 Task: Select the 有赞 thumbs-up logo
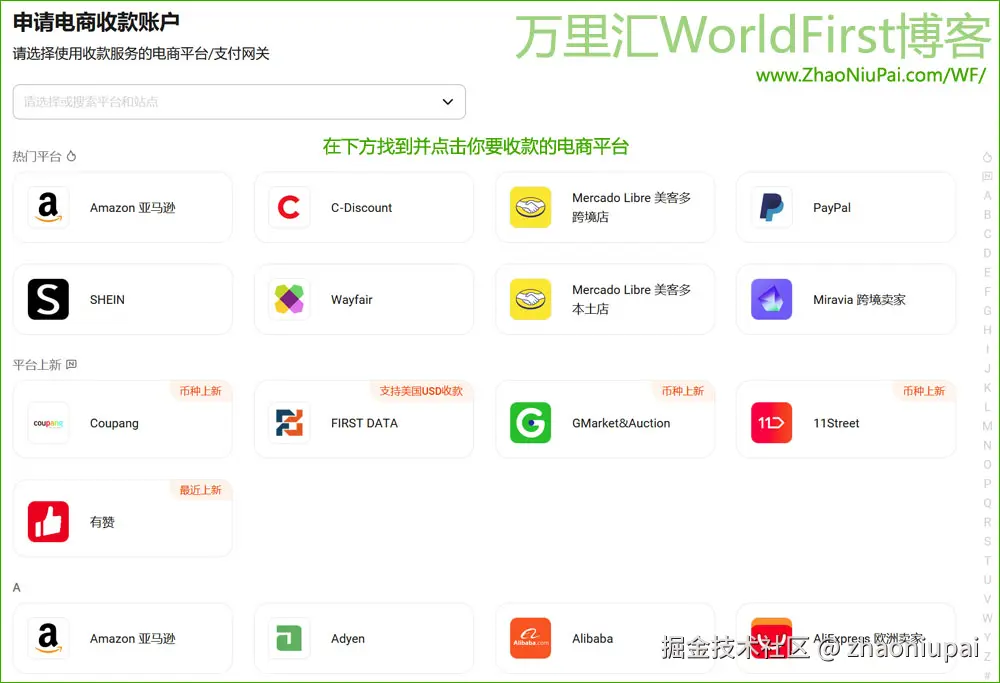[48, 522]
